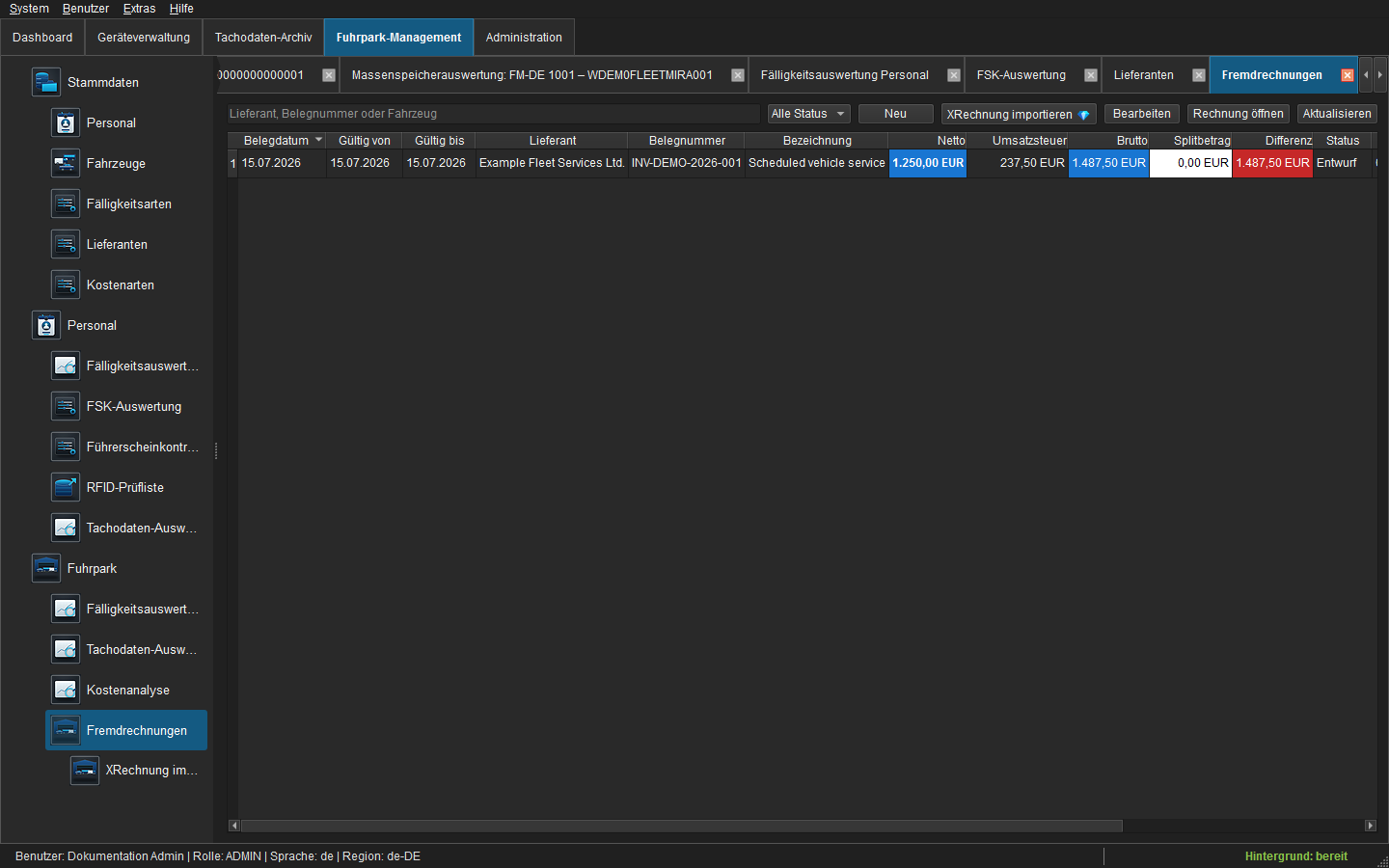Open the Kostenanalyse icon in sidebar
The height and width of the screenshot is (868, 1389).
66,690
